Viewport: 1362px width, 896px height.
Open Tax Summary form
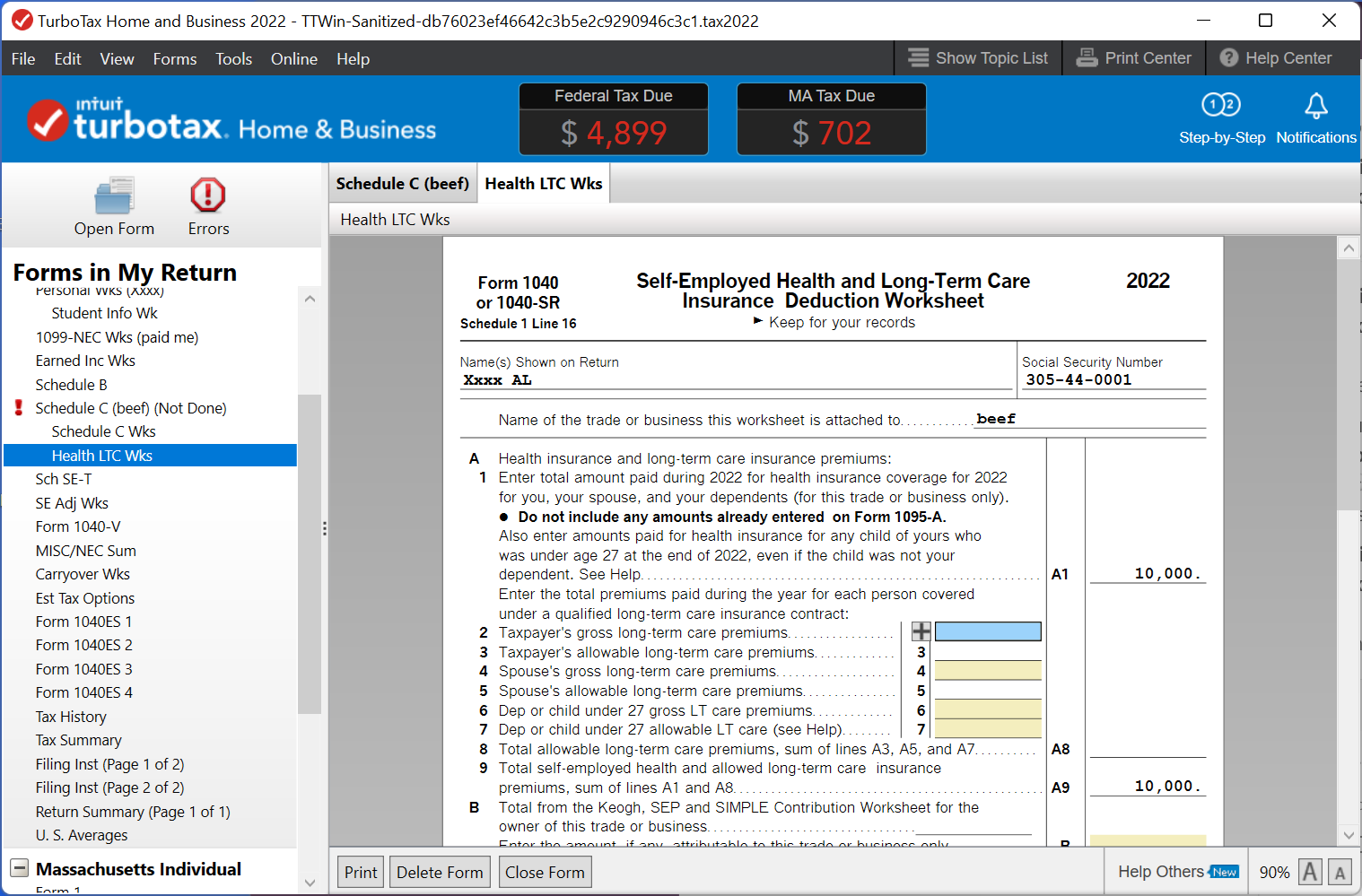tap(78, 740)
